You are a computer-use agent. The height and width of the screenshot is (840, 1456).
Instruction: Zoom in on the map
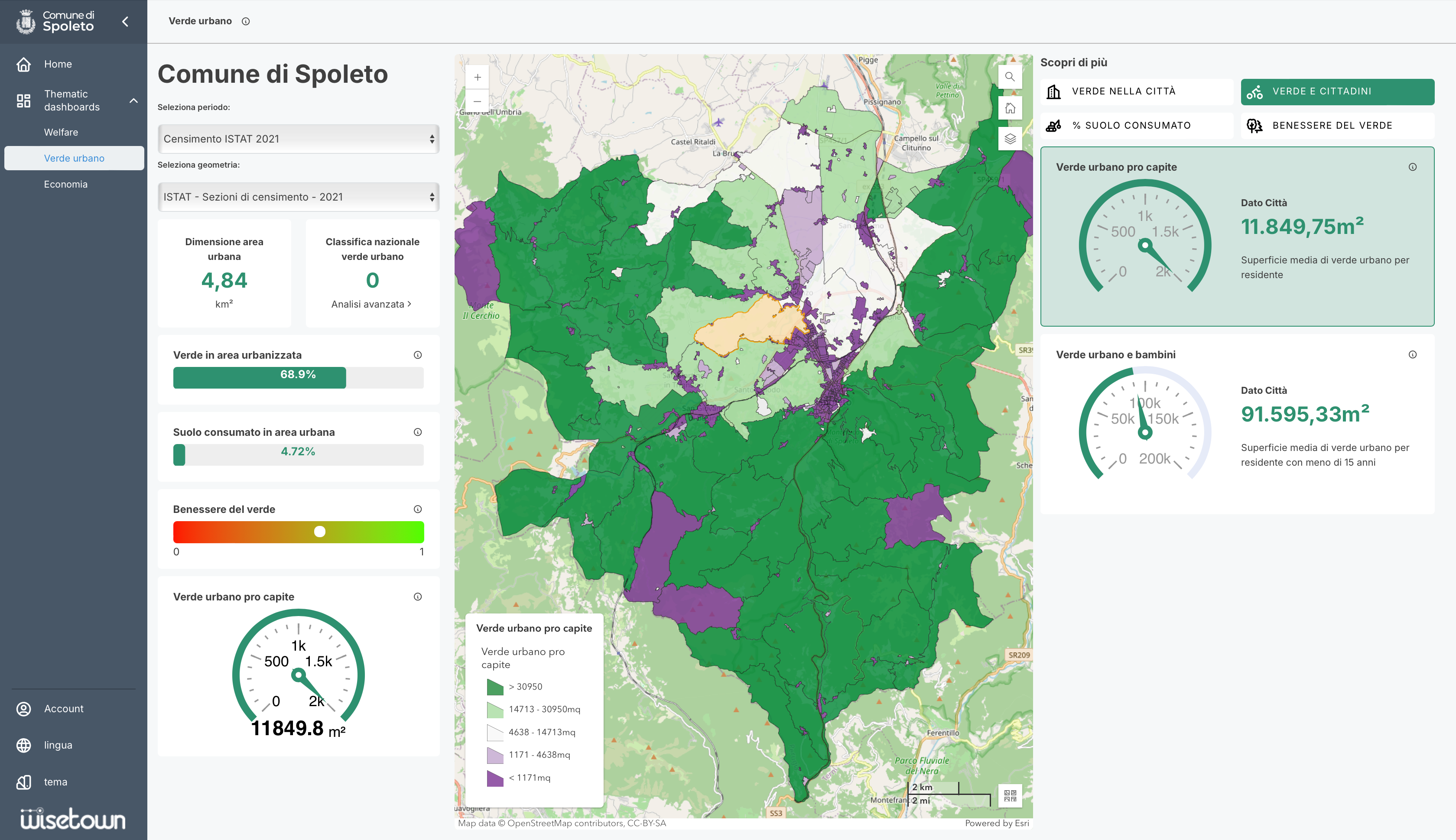point(477,77)
